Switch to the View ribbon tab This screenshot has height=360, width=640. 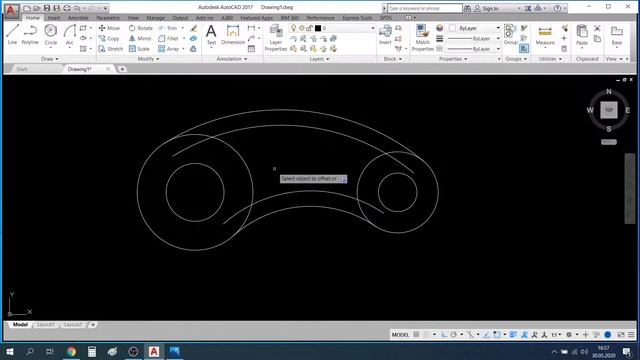[133, 18]
